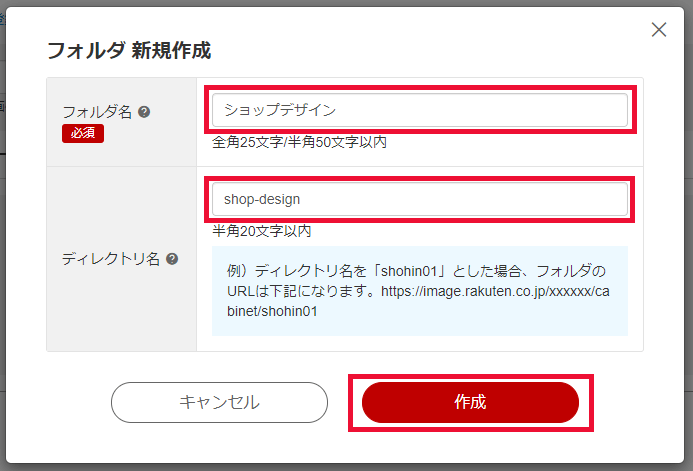Focus the ディレクトリ名 input containing shop-design
The height and width of the screenshot is (471, 693).
419,200
